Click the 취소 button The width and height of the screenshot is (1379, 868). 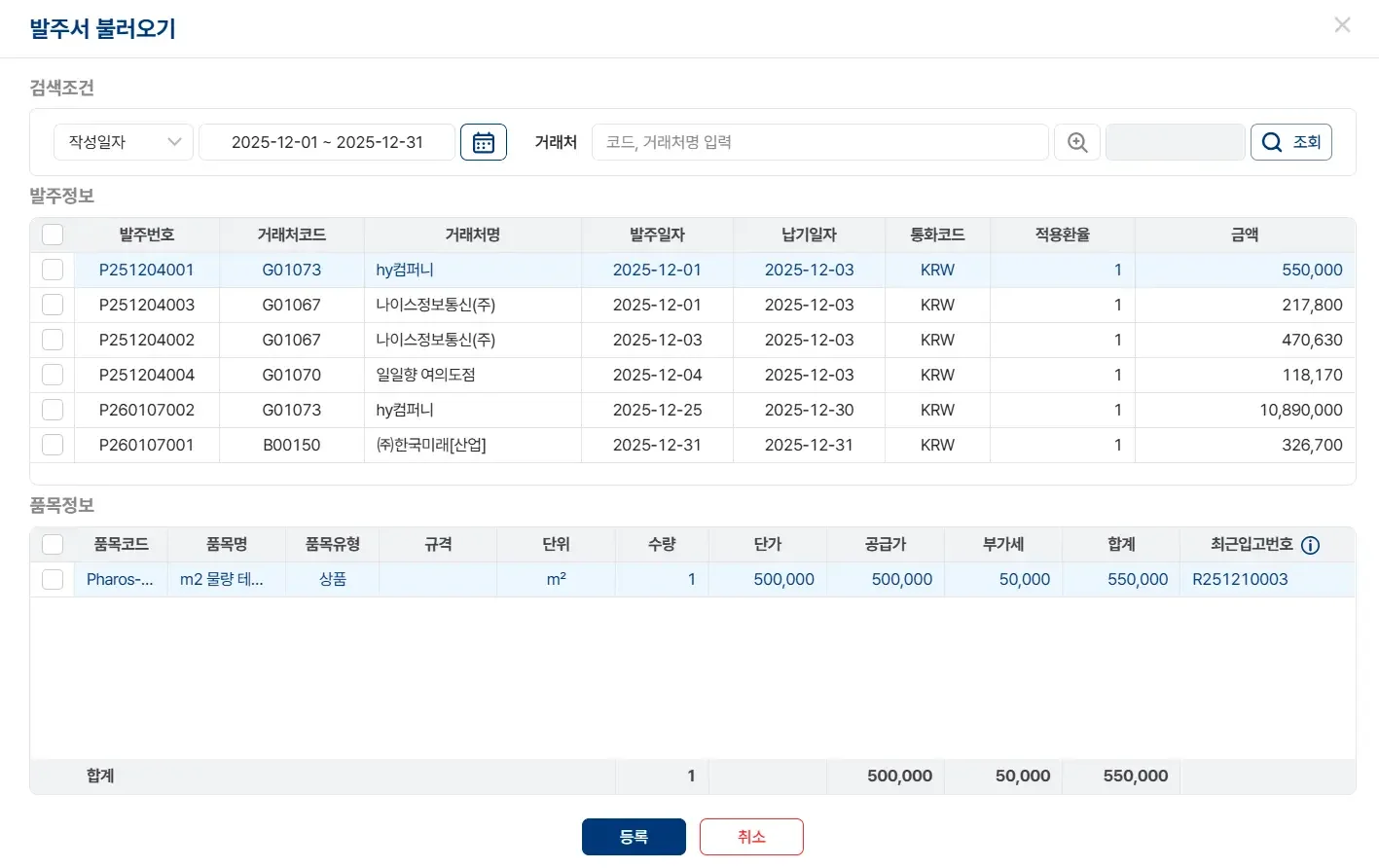(x=750, y=836)
